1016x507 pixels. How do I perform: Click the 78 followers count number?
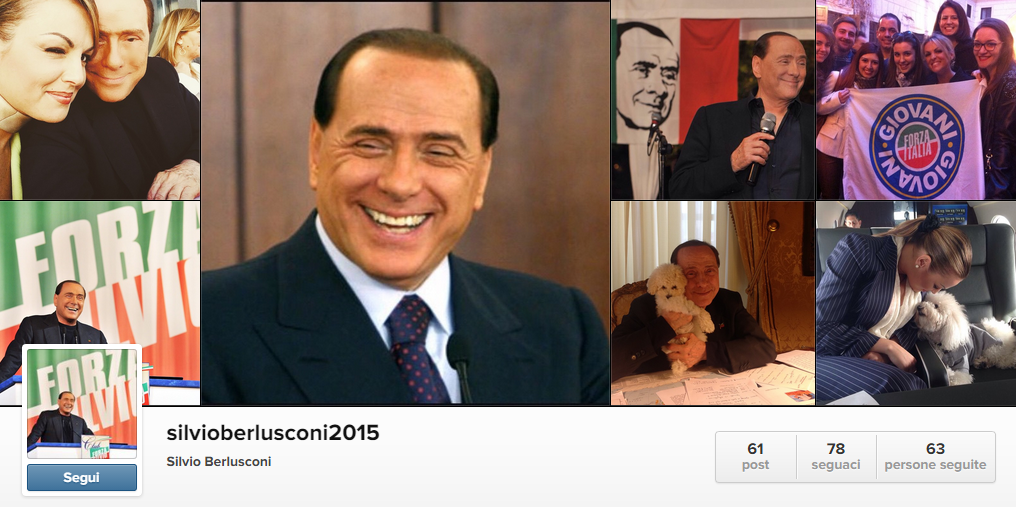tap(836, 449)
